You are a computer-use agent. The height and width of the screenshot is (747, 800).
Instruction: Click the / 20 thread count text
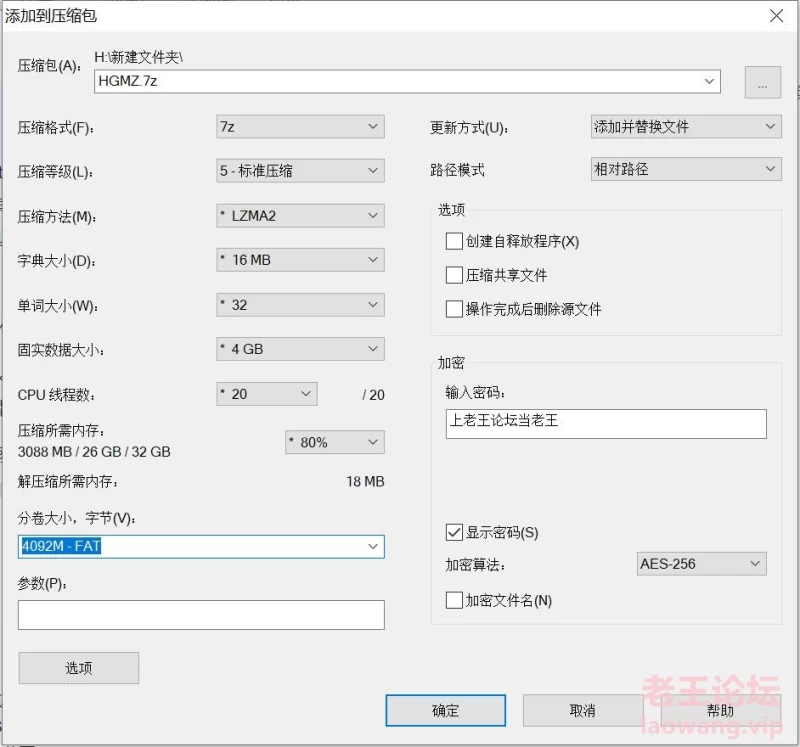pyautogui.click(x=373, y=395)
